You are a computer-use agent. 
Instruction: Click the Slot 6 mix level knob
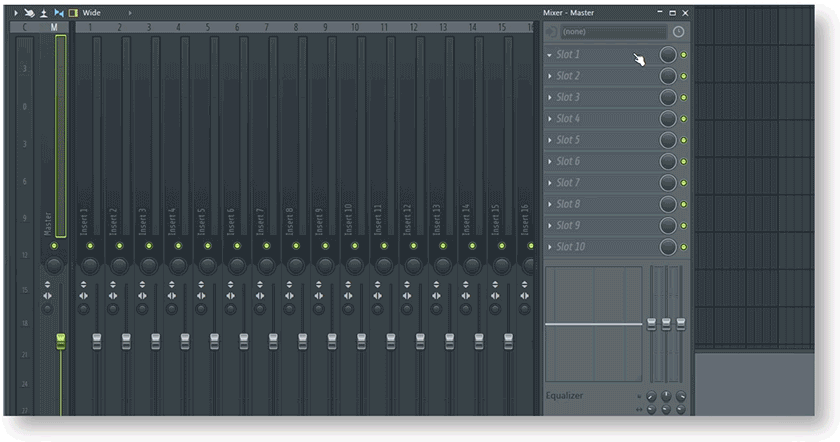668,161
